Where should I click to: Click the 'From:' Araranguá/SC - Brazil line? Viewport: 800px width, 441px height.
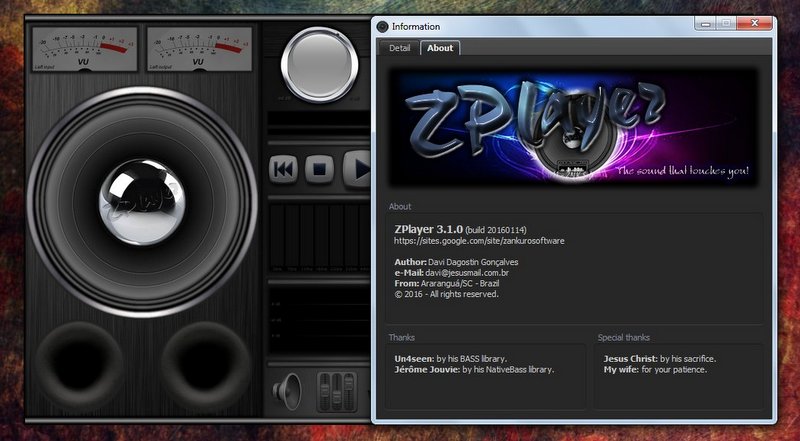(x=447, y=283)
